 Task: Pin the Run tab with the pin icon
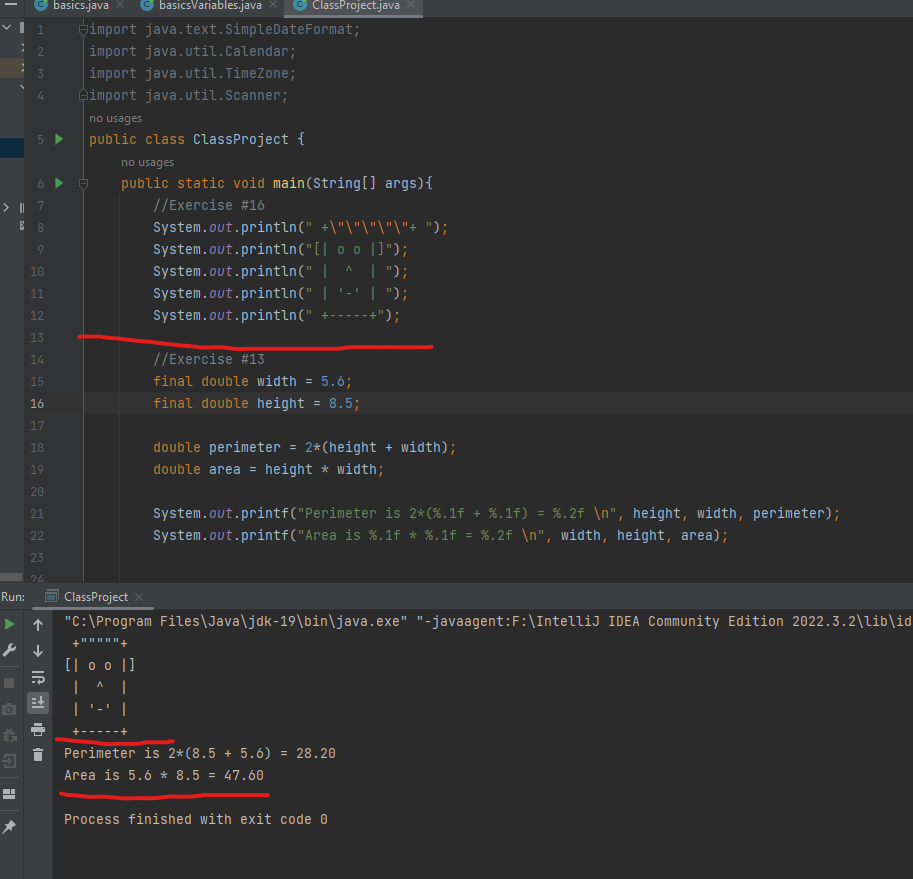click(x=9, y=827)
